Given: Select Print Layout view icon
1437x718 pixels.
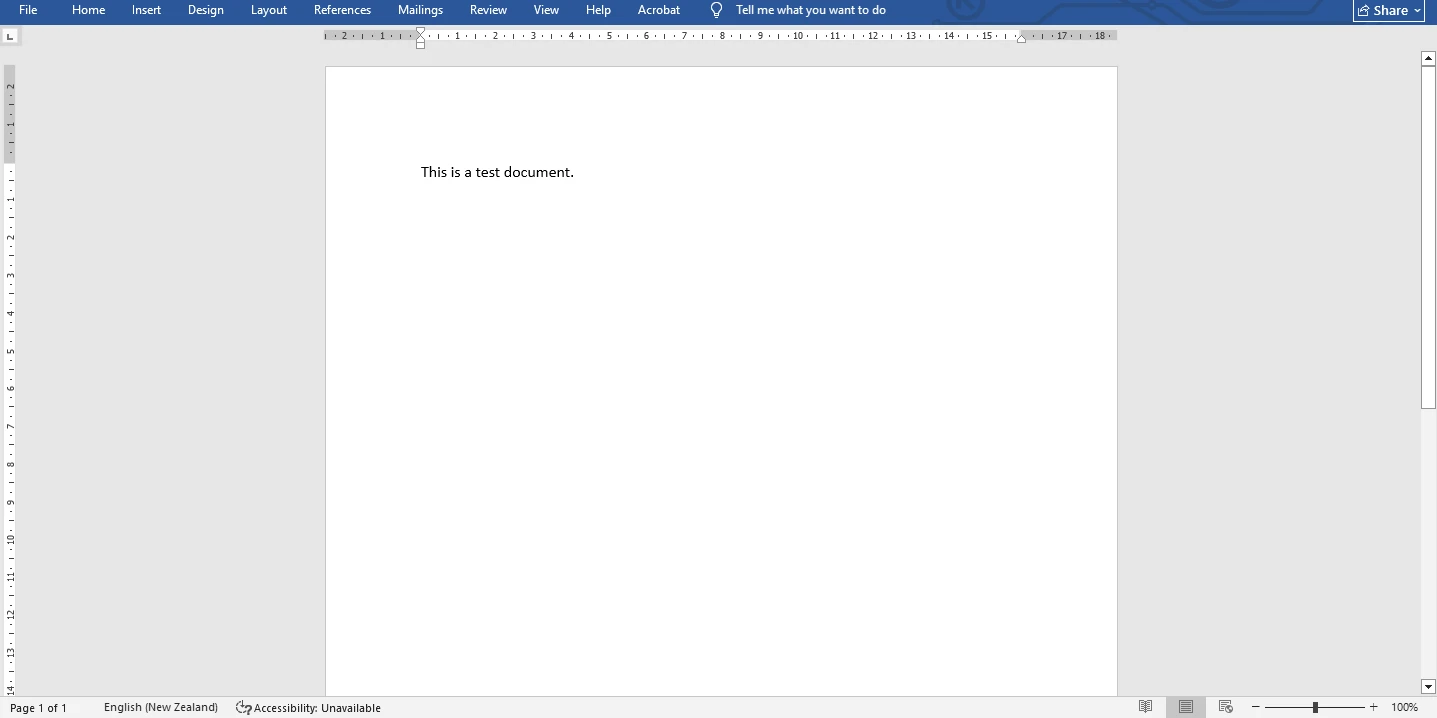Looking at the screenshot, I should tap(1186, 707).
